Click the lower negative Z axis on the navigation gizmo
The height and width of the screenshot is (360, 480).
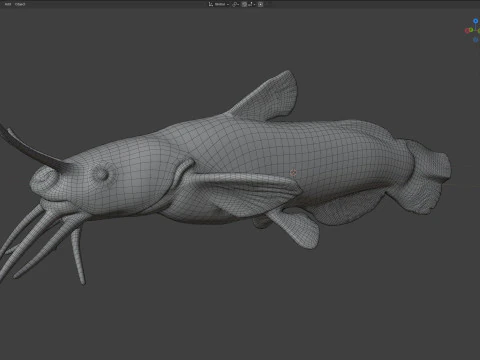[x=476, y=40]
